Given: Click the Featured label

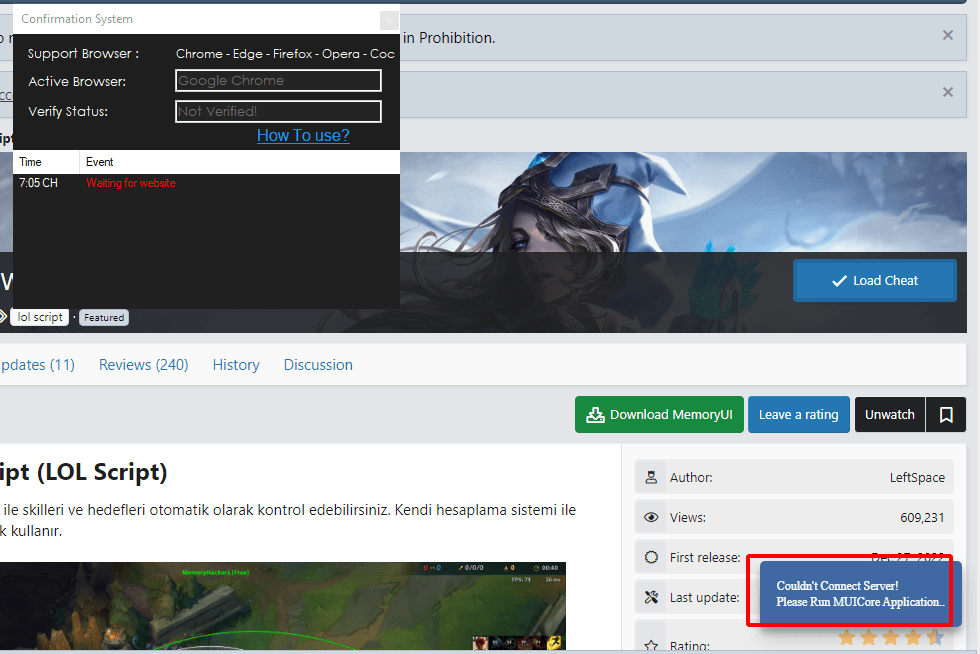Looking at the screenshot, I should (x=104, y=318).
